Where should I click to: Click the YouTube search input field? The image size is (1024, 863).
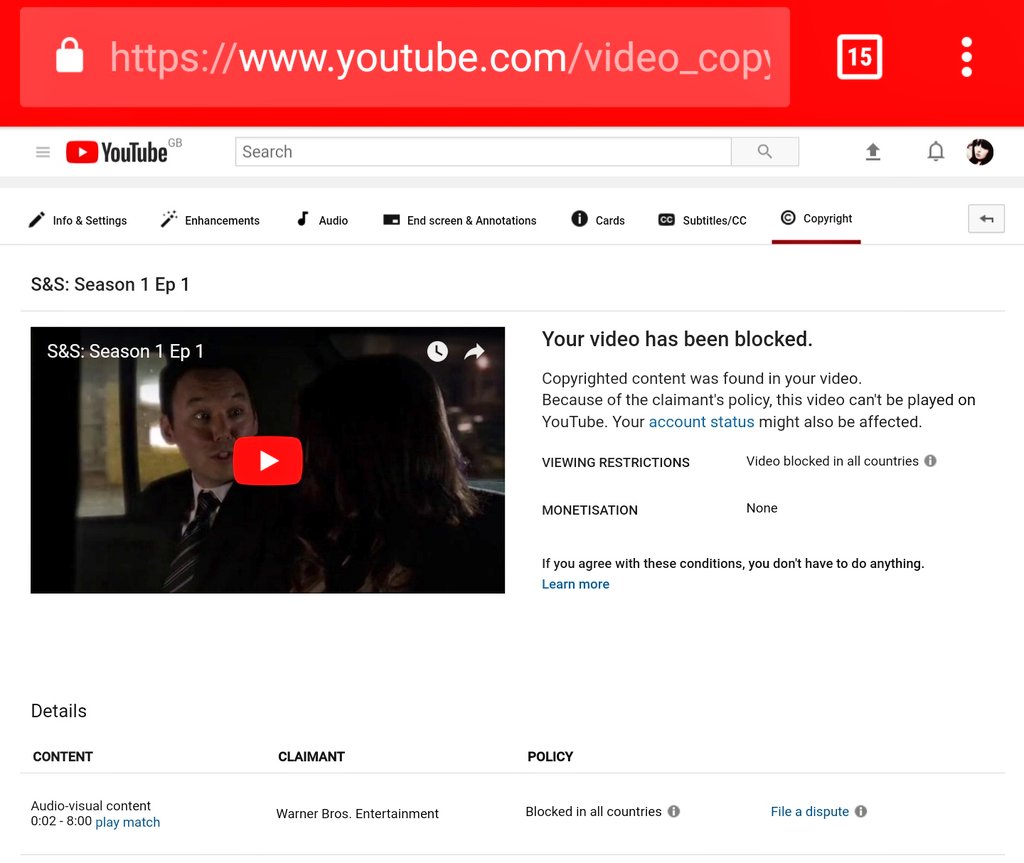click(483, 152)
